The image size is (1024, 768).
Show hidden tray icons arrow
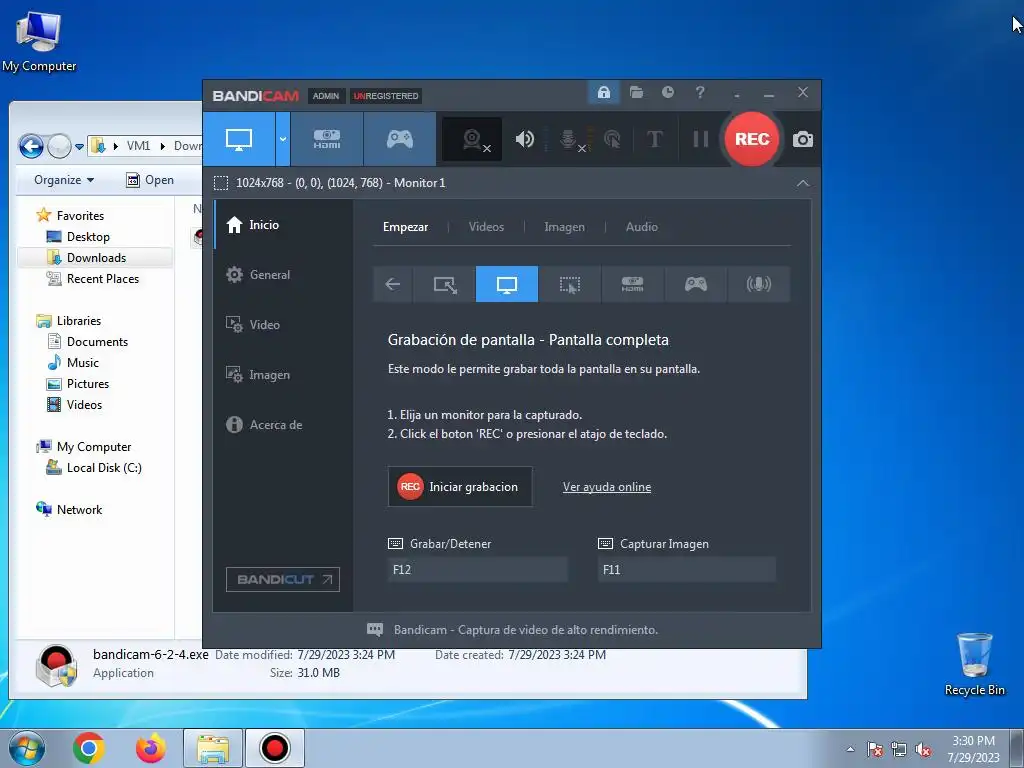[x=850, y=749]
